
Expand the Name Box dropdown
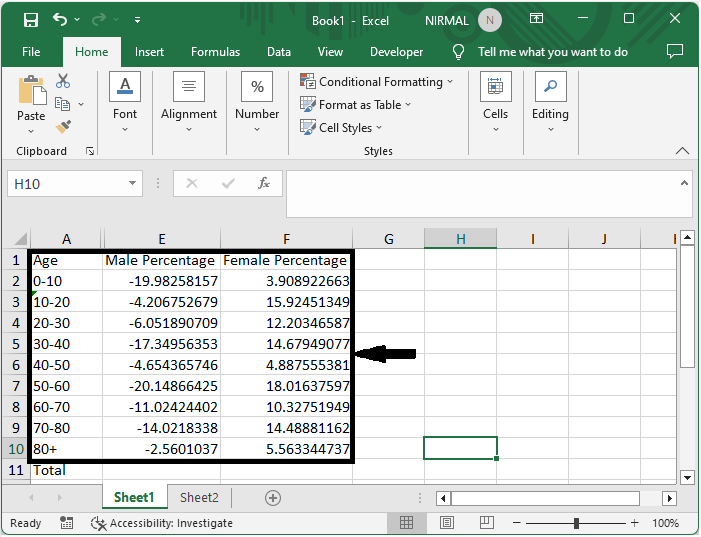[133, 184]
